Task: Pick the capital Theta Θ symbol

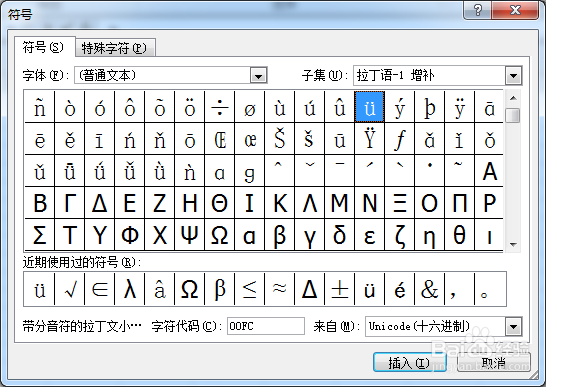Action: coord(220,203)
